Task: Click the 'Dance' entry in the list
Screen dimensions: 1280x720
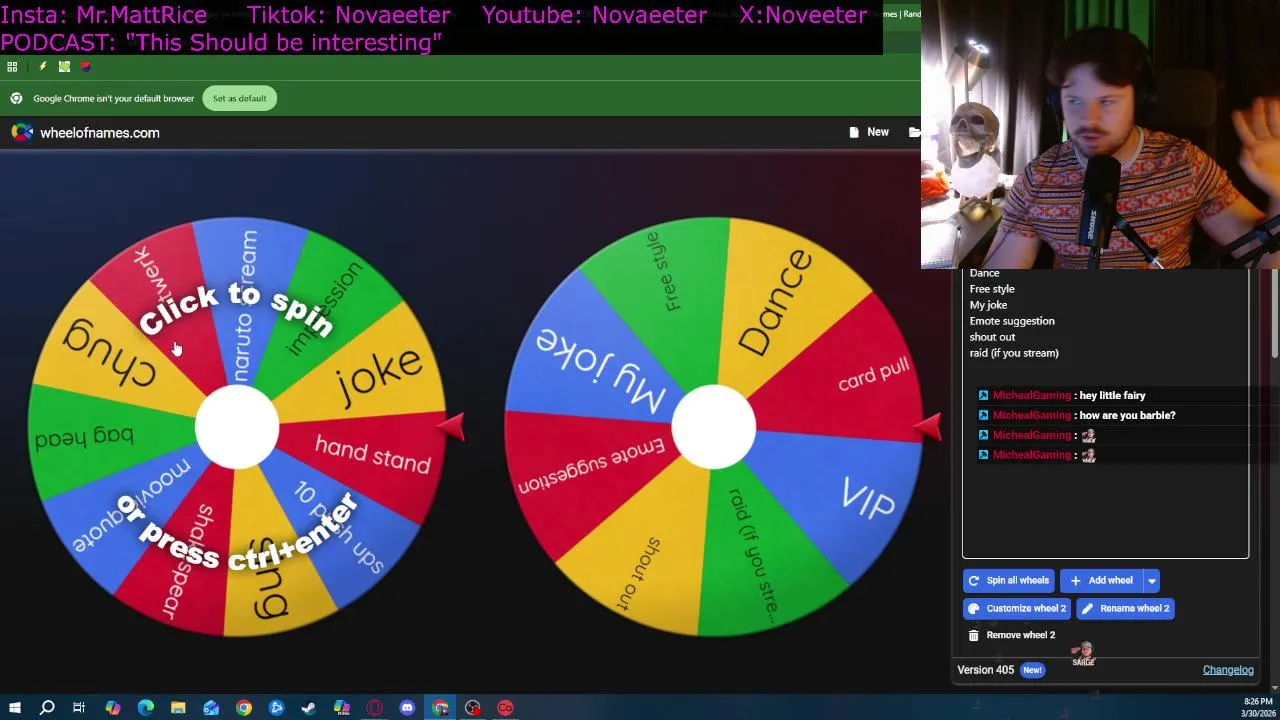Action: pyautogui.click(x=984, y=273)
